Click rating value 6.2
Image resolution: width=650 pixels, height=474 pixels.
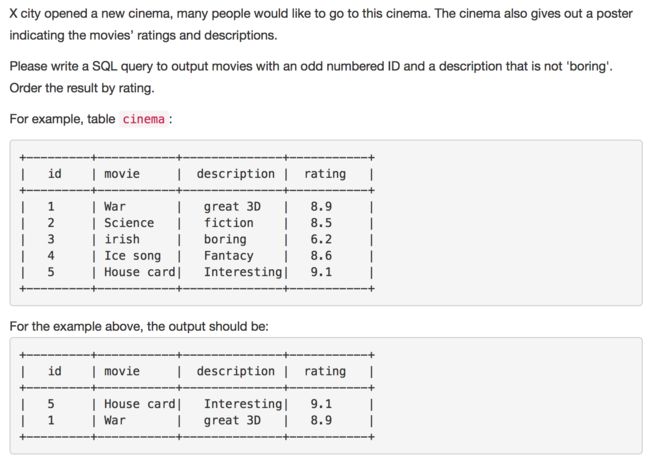pyautogui.click(x=321, y=239)
